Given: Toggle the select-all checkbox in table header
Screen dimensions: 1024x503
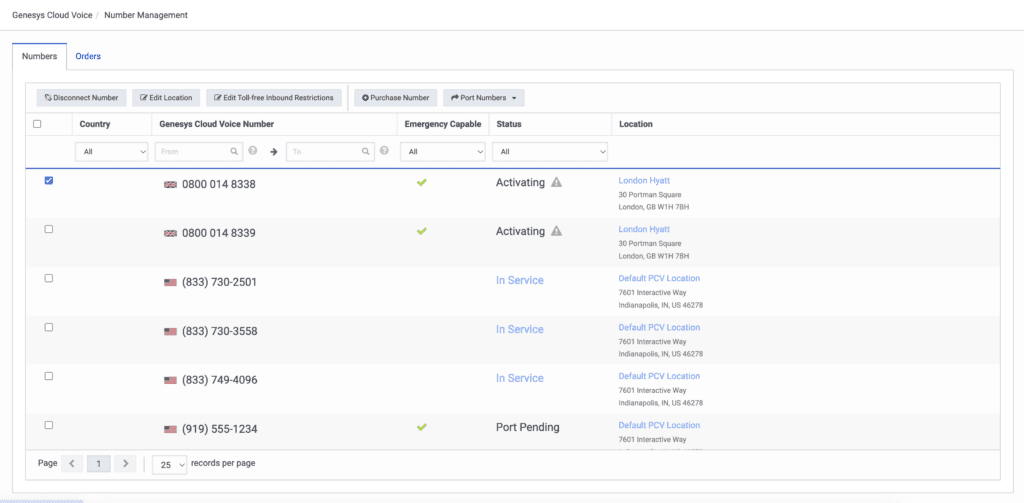Looking at the screenshot, I should pos(37,124).
